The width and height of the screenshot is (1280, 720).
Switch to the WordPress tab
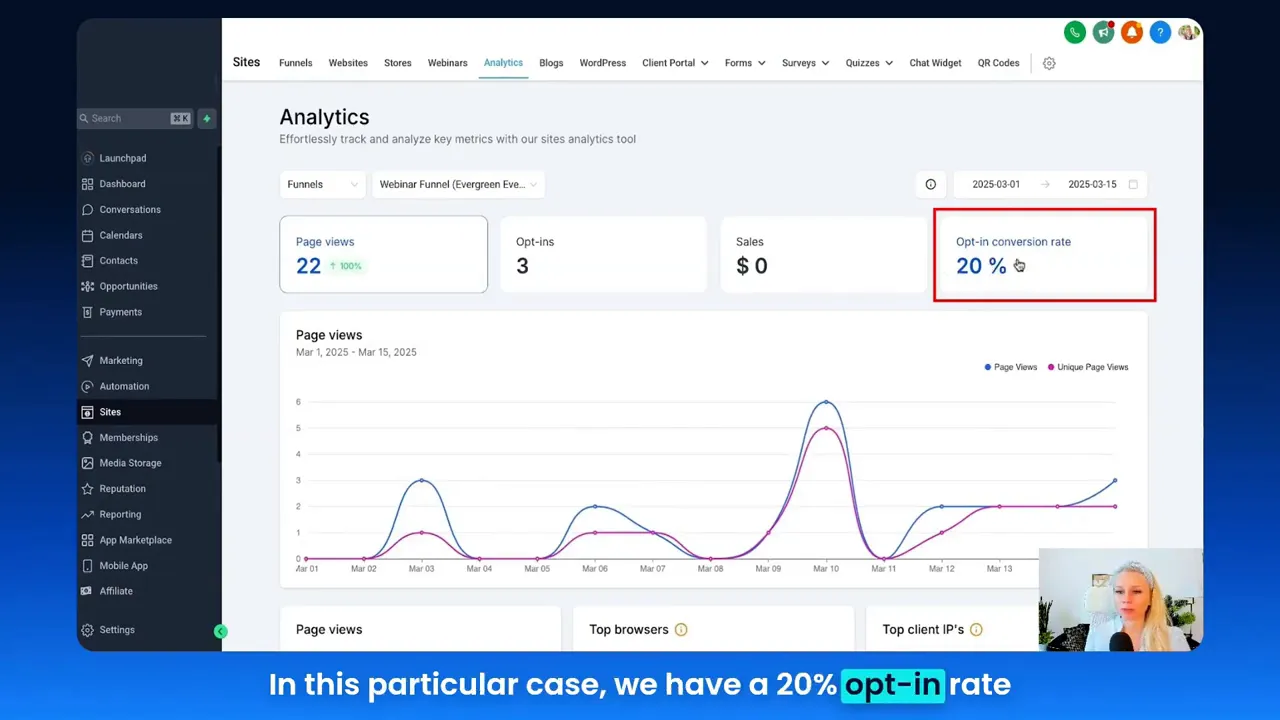click(x=602, y=63)
